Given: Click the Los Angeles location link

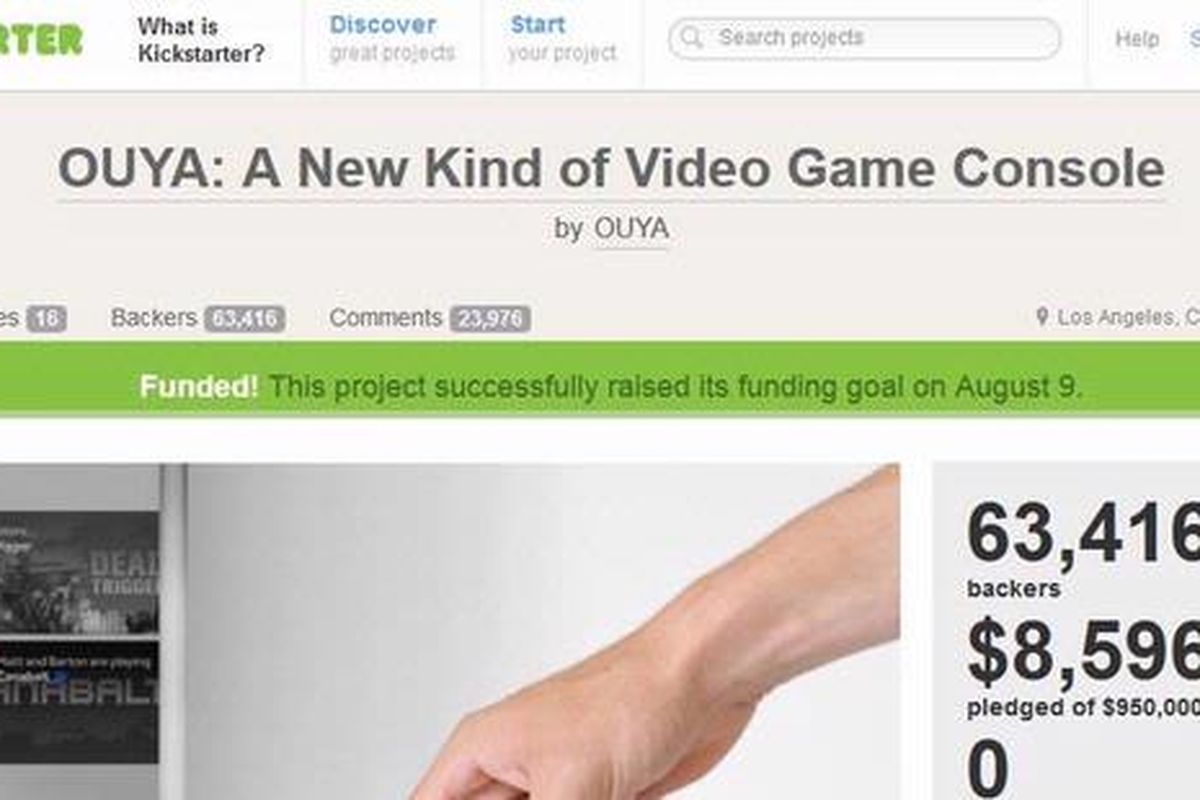Looking at the screenshot, I should click(x=1129, y=318).
